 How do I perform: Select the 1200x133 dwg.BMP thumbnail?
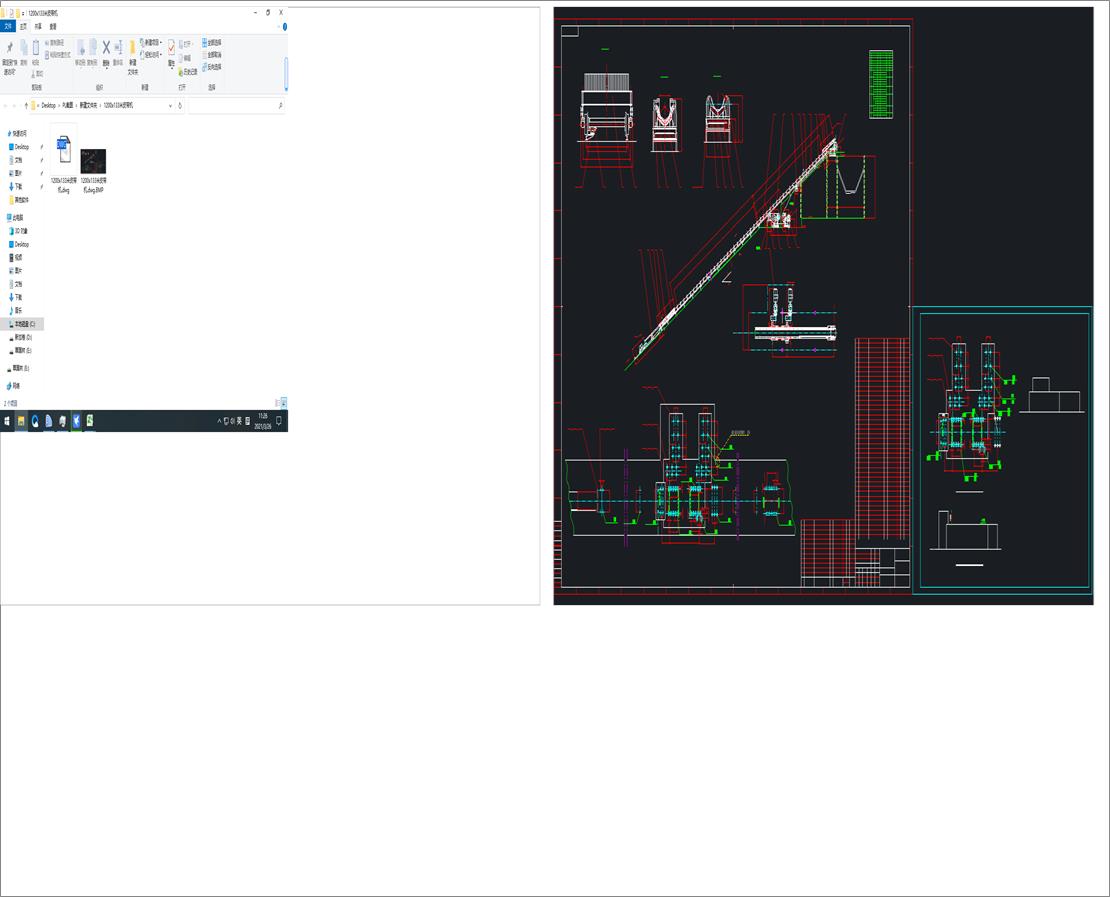tap(91, 163)
